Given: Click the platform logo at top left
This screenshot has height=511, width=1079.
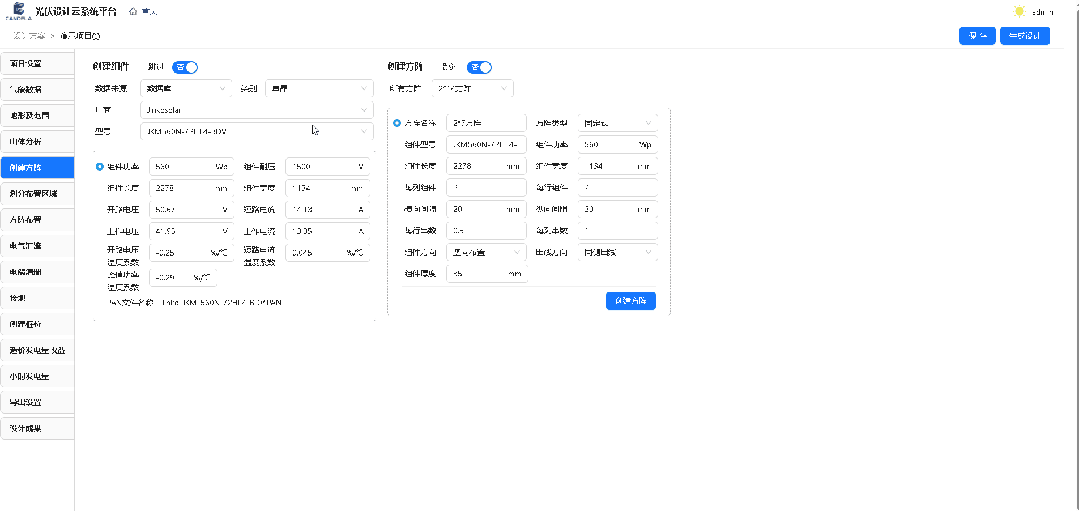Looking at the screenshot, I should 19,12.
